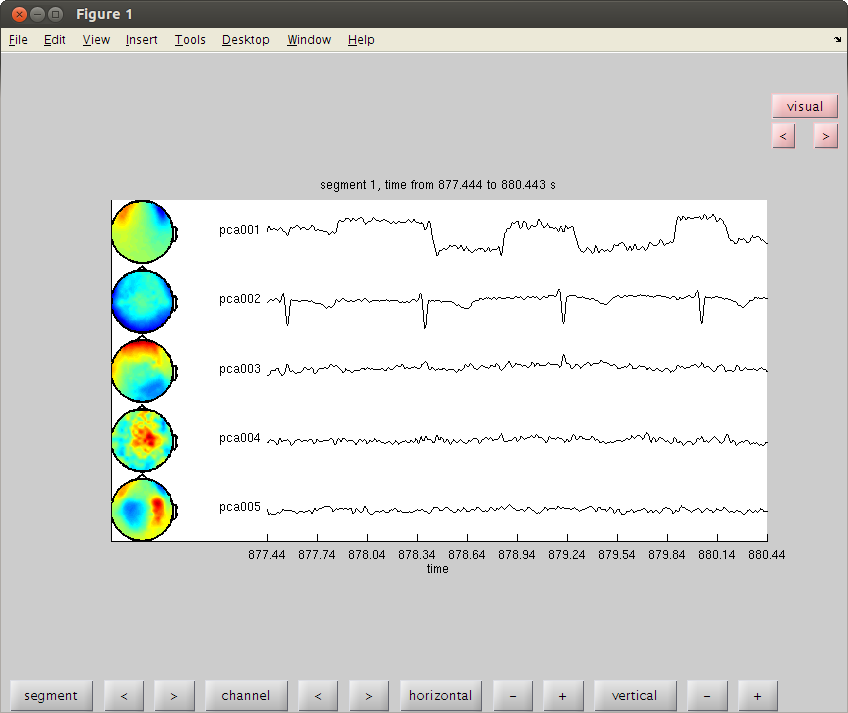This screenshot has height=713, width=848.
Task: Advance to the next segment
Action: pyautogui.click(x=174, y=696)
